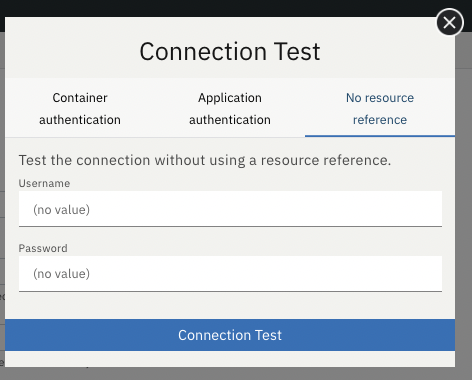Click the 'Test the connection without using a resource reference.' text
Image resolution: width=472 pixels, height=380 pixels.
[205, 160]
